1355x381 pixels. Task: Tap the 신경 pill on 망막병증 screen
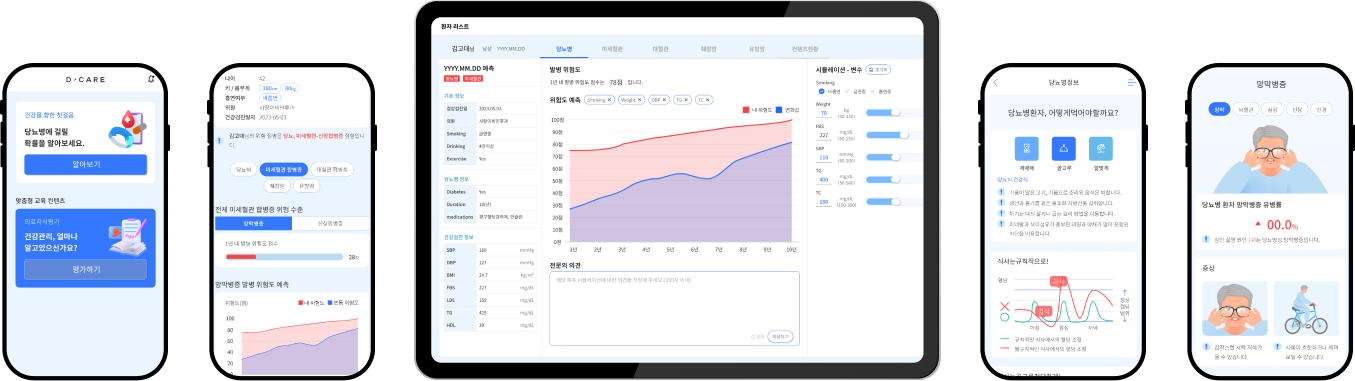click(x=1321, y=110)
